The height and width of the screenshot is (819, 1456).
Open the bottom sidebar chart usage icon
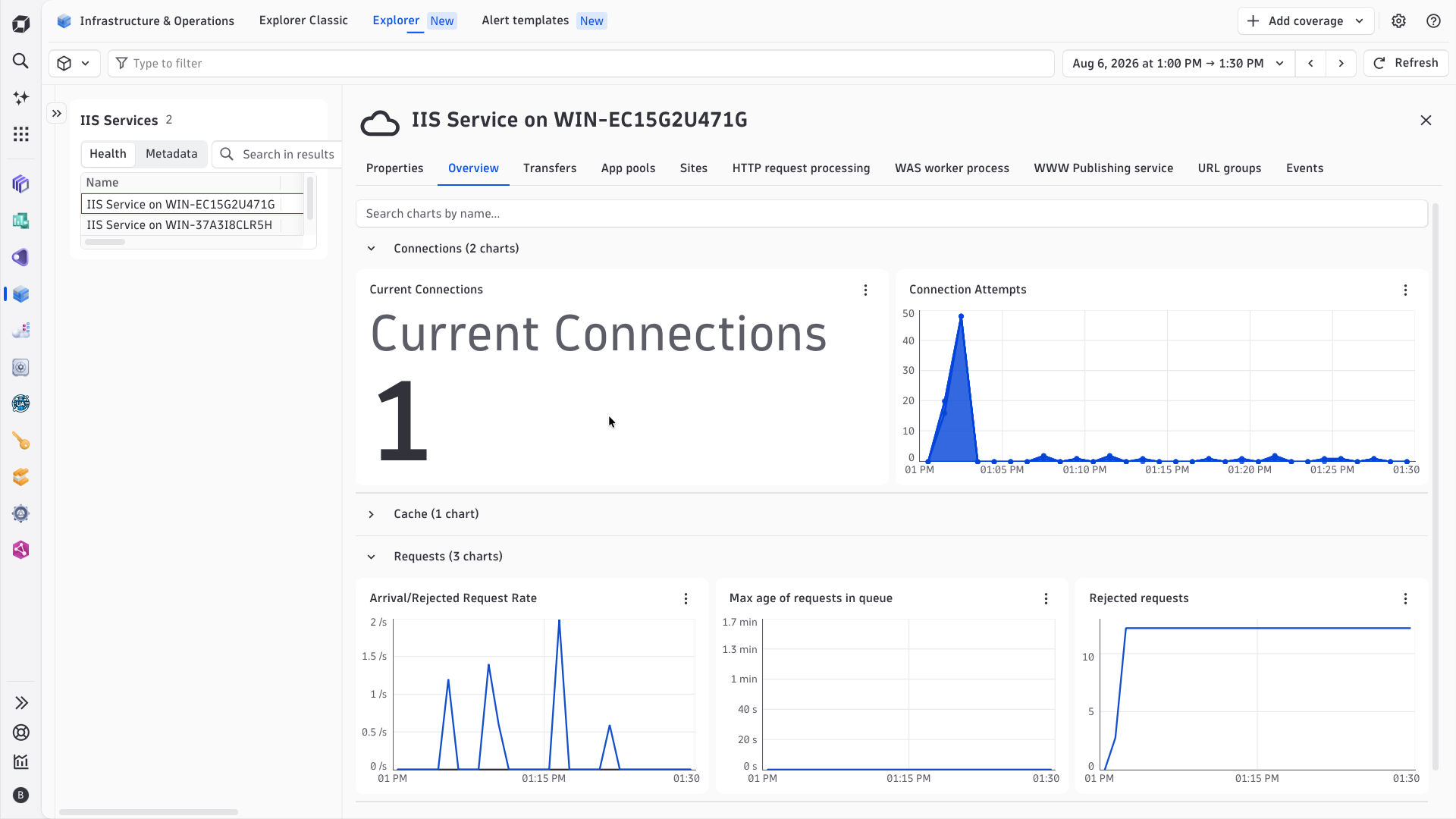[x=21, y=762]
